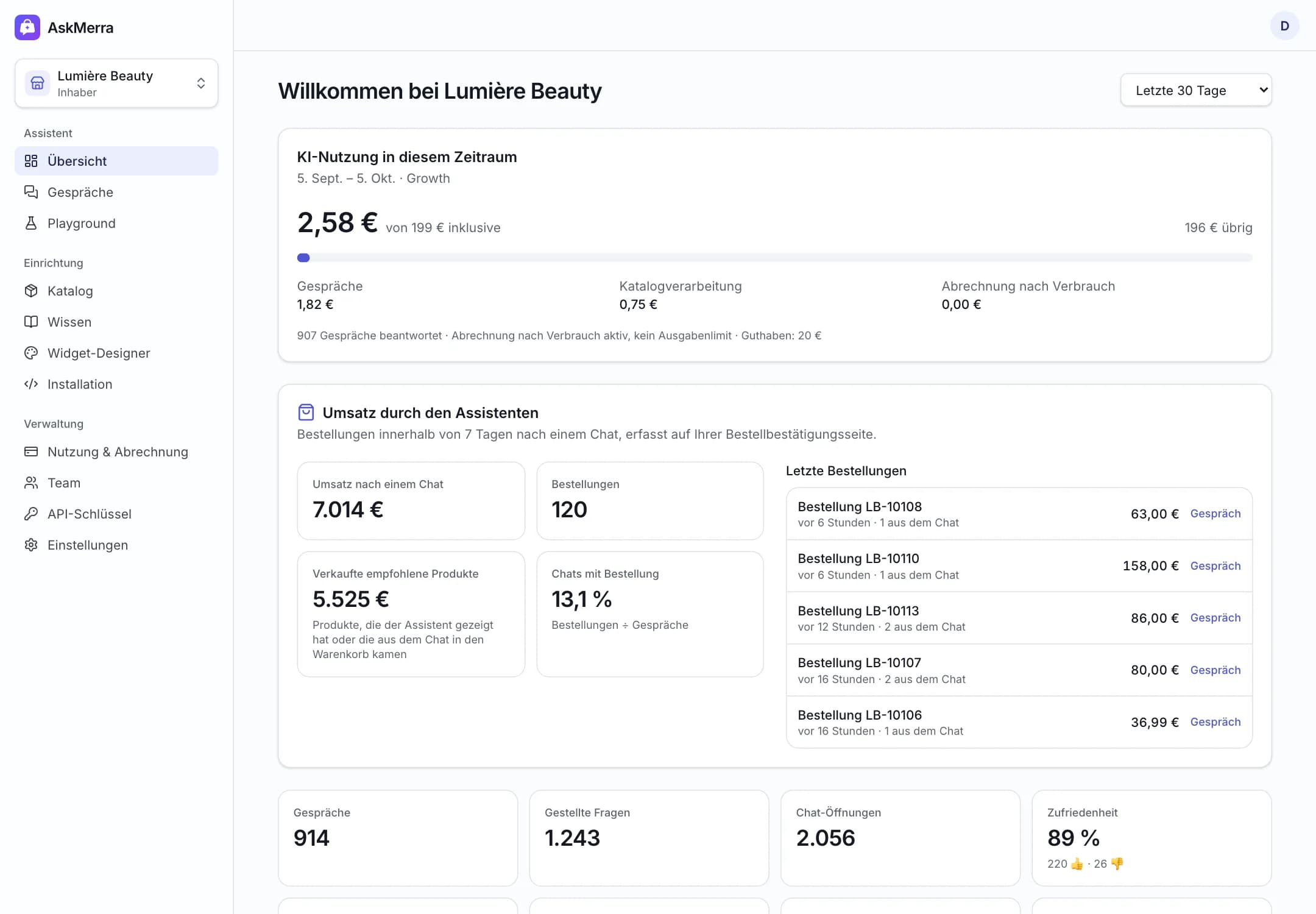
Task: Click the Widget-Designer palette icon
Action: (x=31, y=353)
